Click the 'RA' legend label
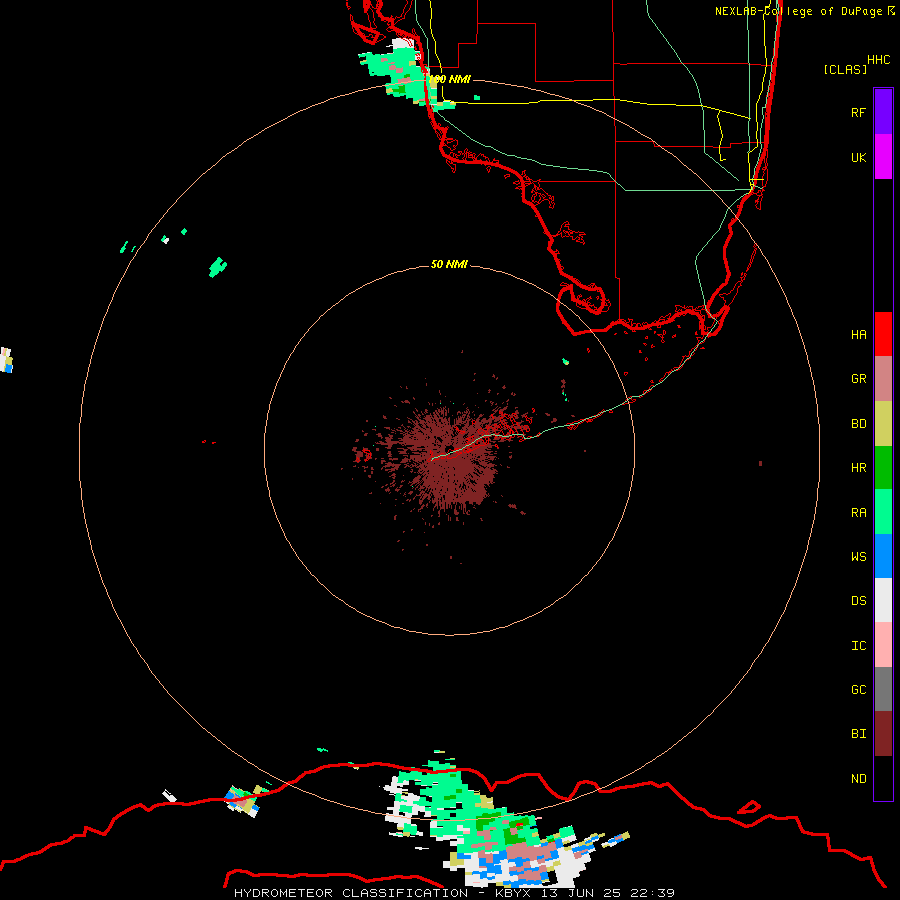 click(859, 513)
